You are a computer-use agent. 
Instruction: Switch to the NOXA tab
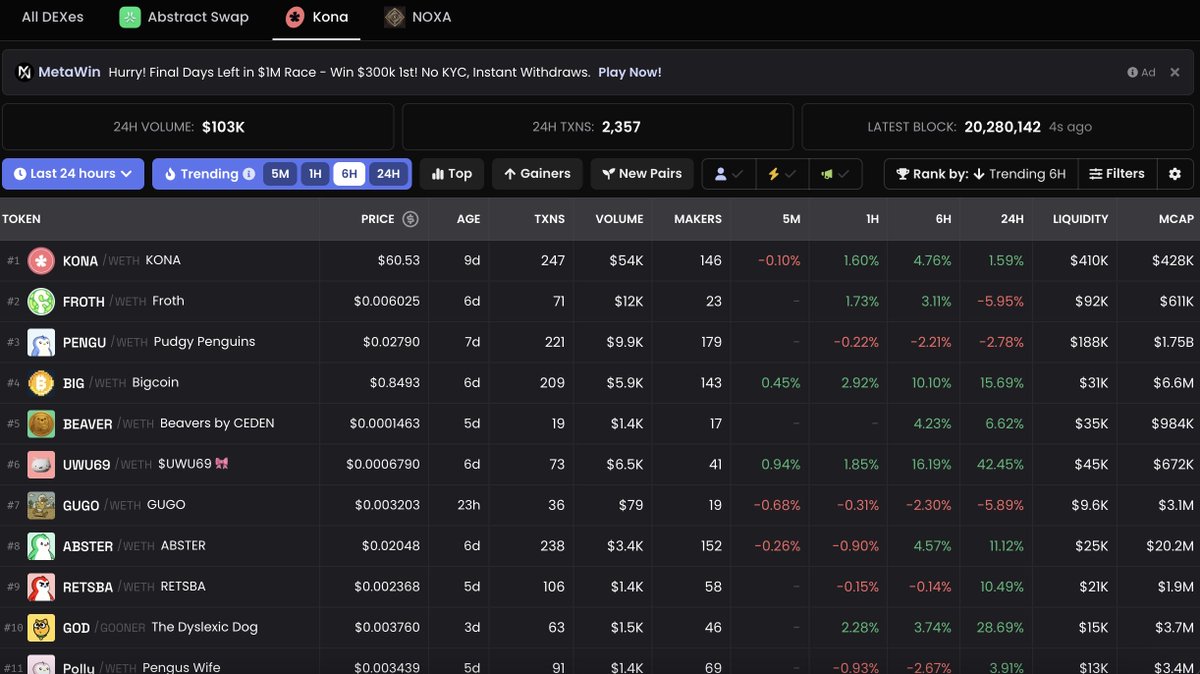tap(418, 17)
